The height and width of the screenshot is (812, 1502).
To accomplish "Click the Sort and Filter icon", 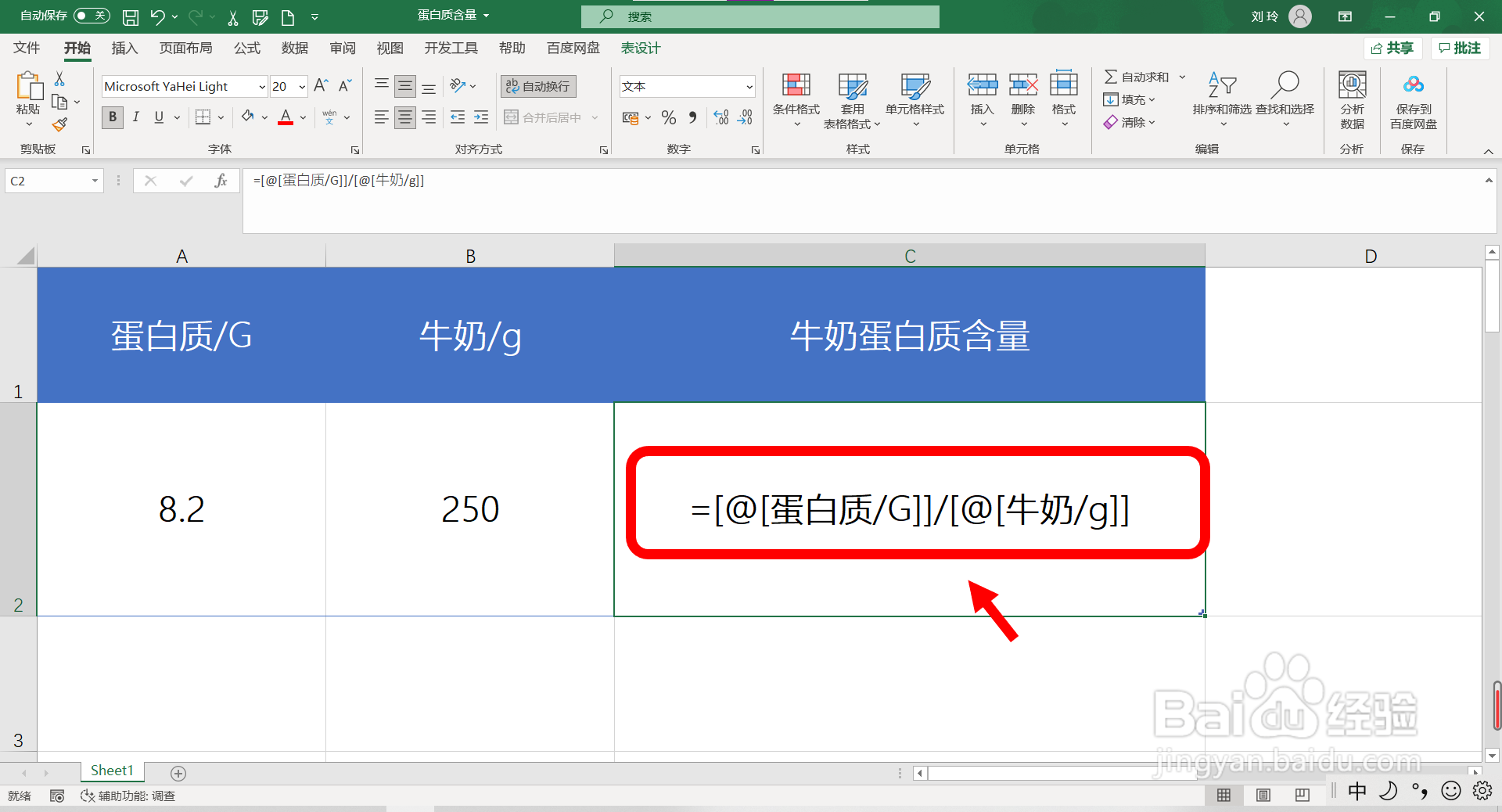I will point(1221,92).
